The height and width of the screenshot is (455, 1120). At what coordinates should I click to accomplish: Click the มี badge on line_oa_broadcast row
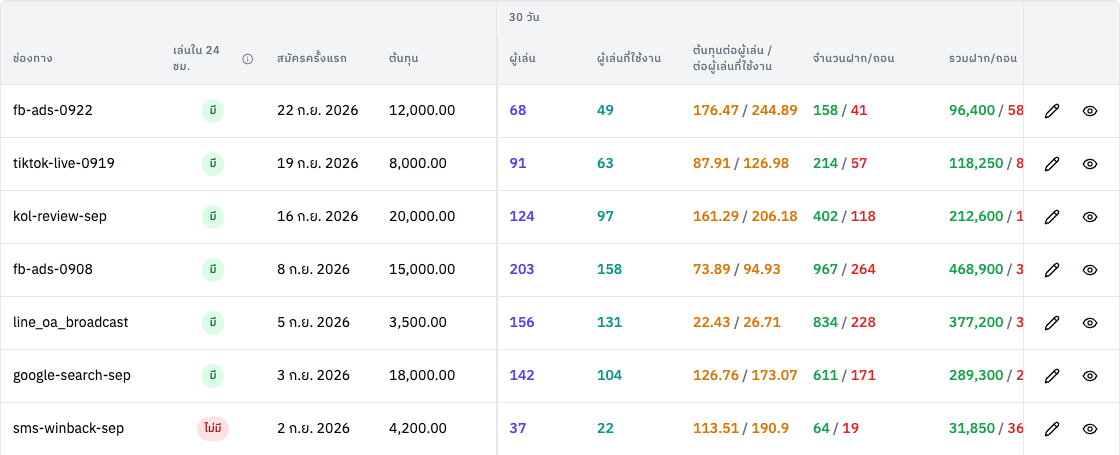point(213,323)
